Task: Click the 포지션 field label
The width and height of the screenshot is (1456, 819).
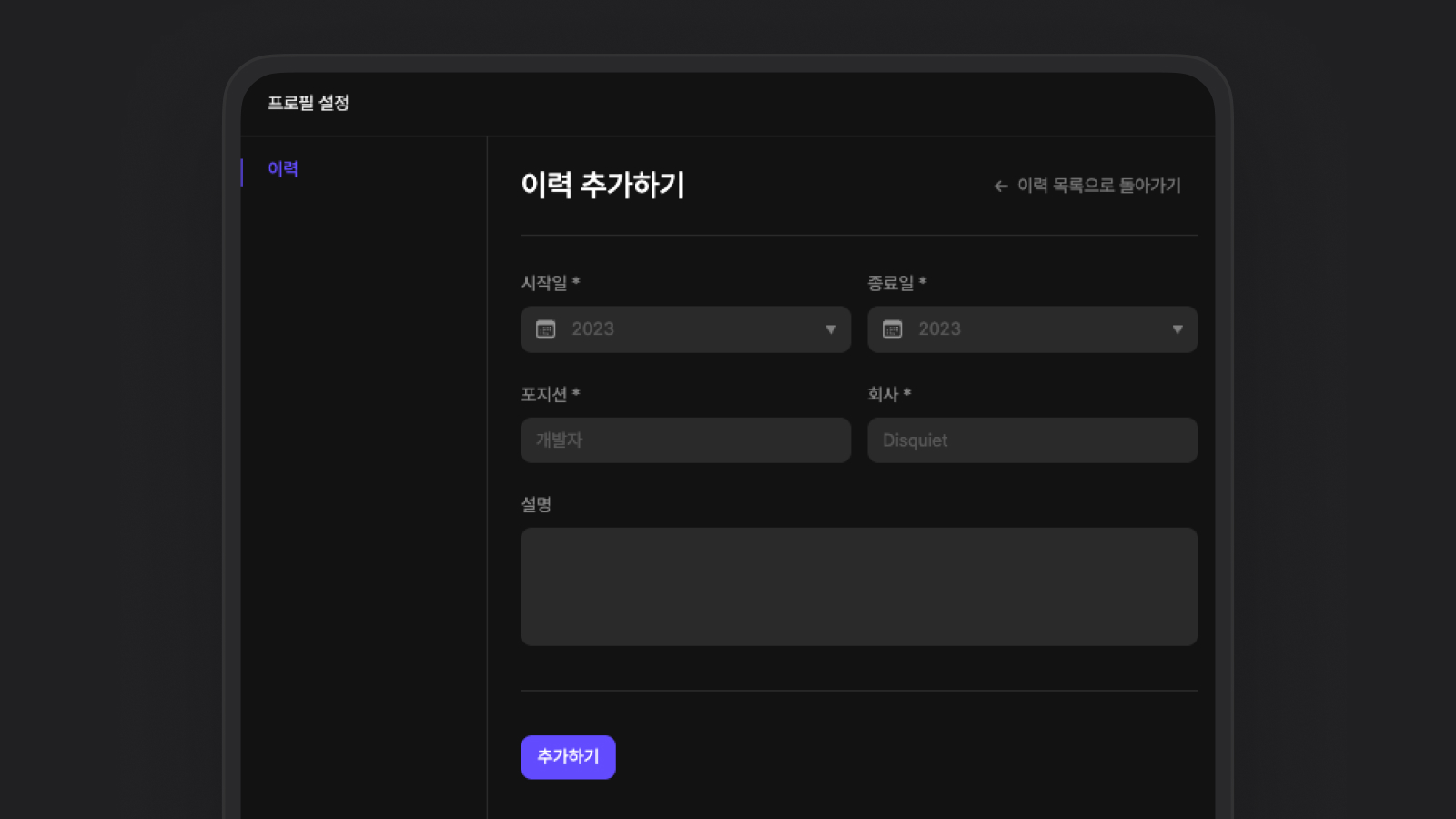Action: 544,394
